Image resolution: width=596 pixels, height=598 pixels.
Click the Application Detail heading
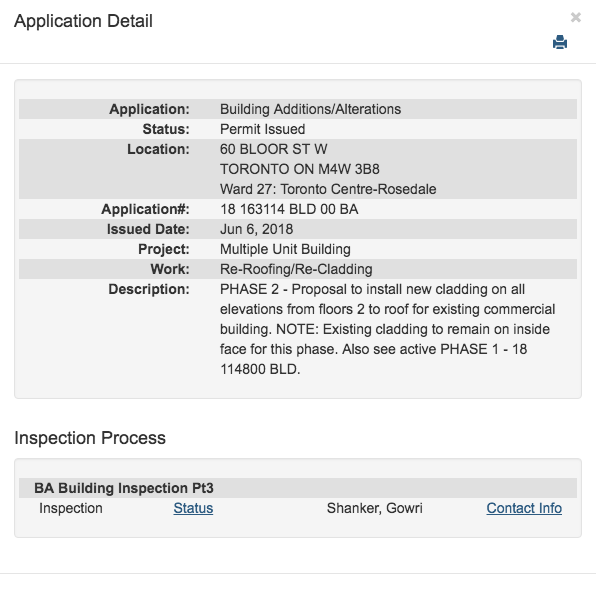83,21
